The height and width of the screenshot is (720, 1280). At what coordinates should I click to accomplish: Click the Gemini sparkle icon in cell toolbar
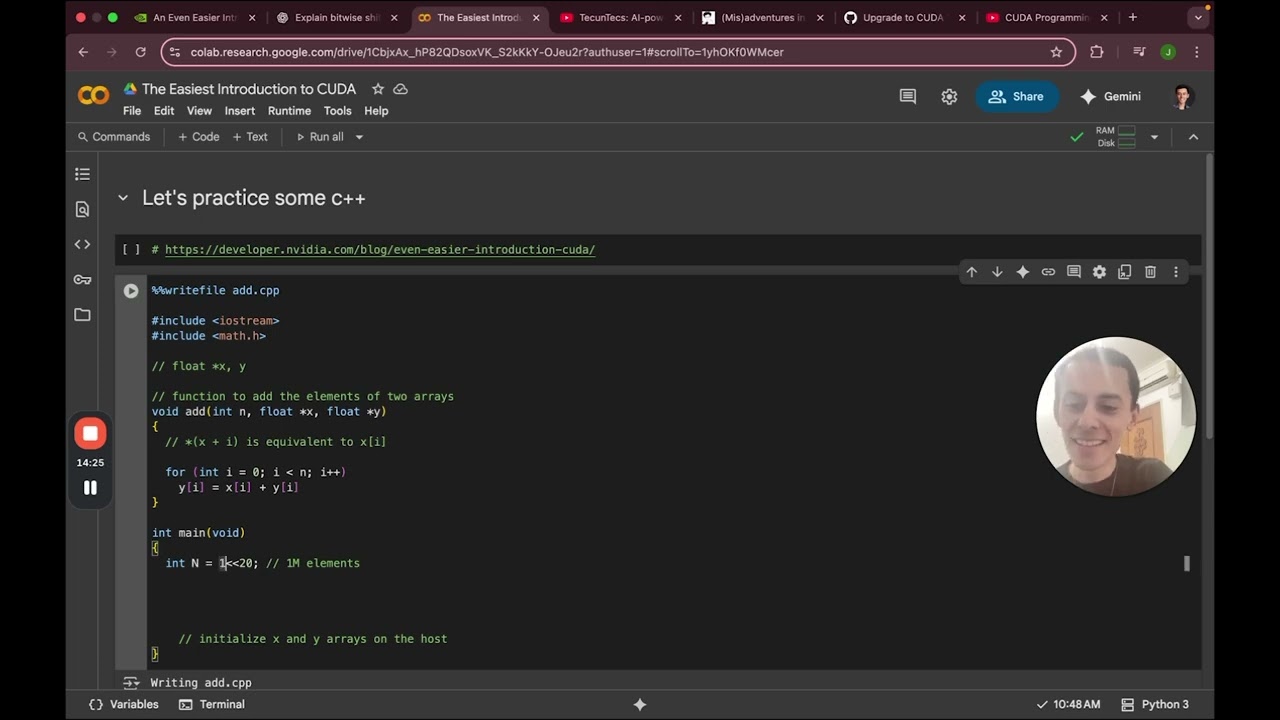(1022, 272)
